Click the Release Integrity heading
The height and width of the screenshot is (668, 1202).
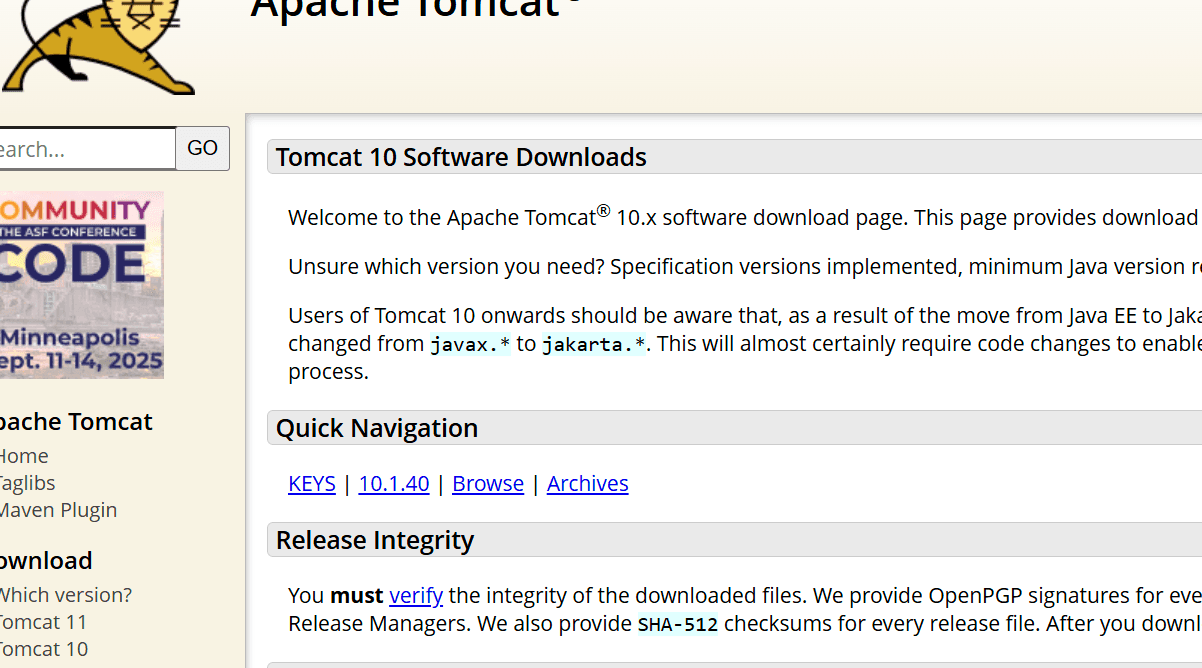(x=375, y=540)
